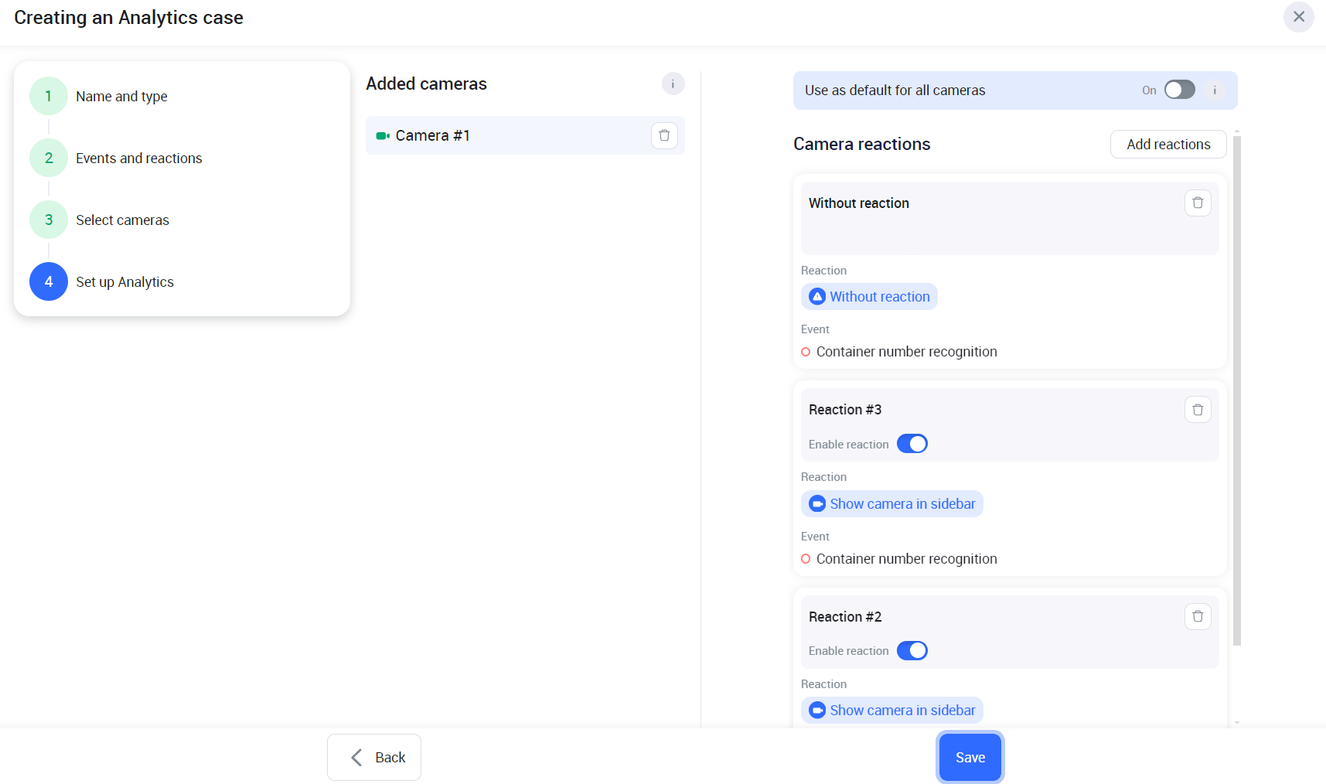Go Back to the previous step
The height and width of the screenshot is (784, 1326).
(x=374, y=757)
